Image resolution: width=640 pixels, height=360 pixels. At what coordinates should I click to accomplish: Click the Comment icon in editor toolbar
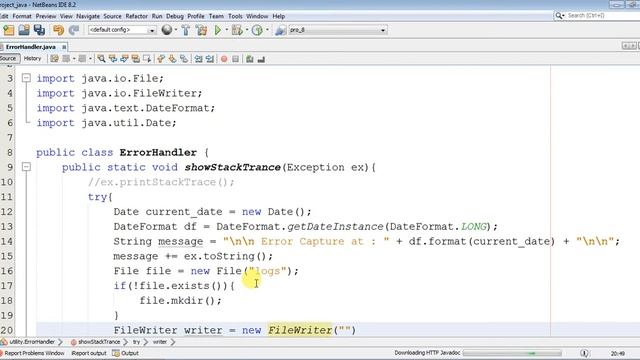(249, 59)
